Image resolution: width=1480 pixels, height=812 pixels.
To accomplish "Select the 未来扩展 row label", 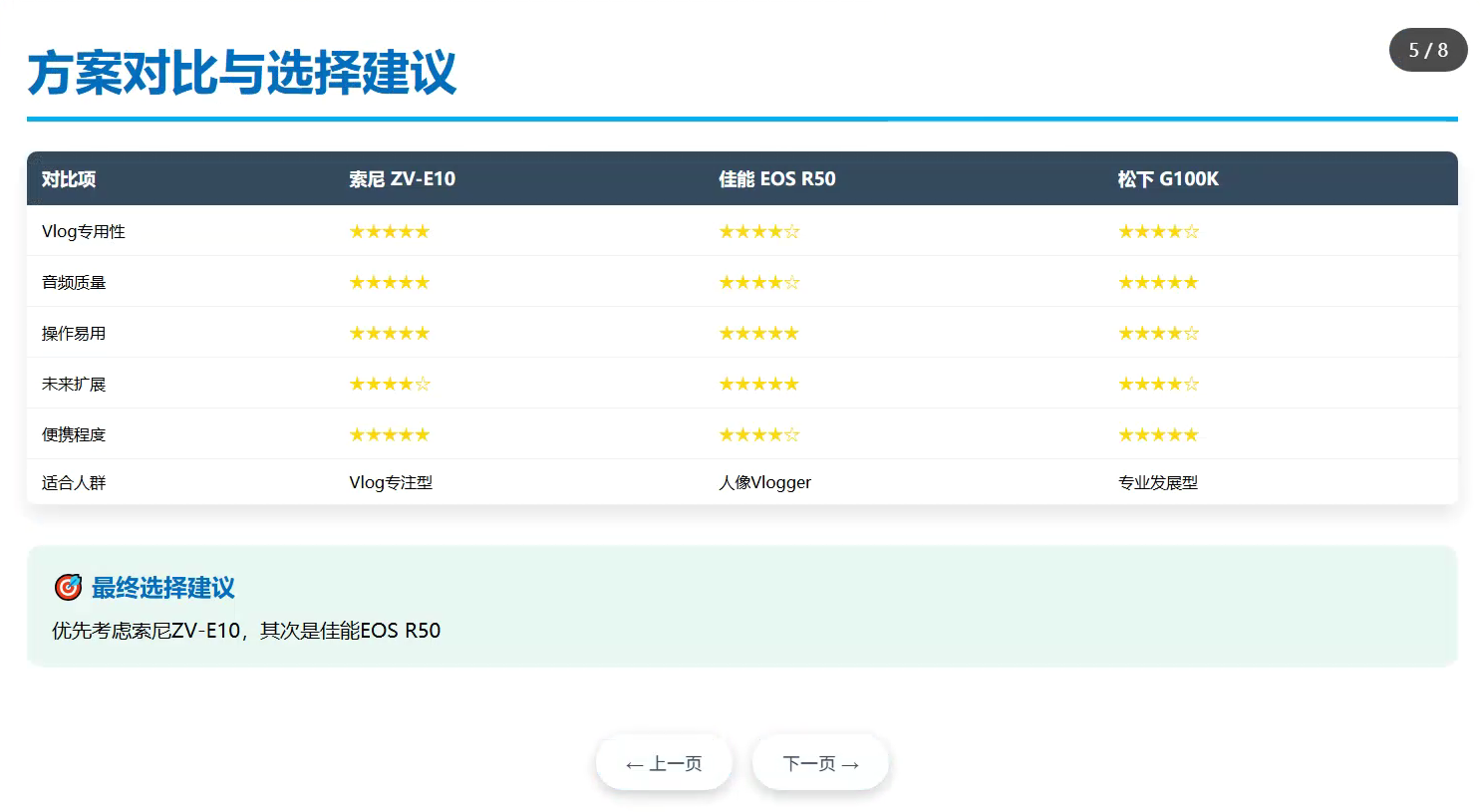I will tap(74, 384).
